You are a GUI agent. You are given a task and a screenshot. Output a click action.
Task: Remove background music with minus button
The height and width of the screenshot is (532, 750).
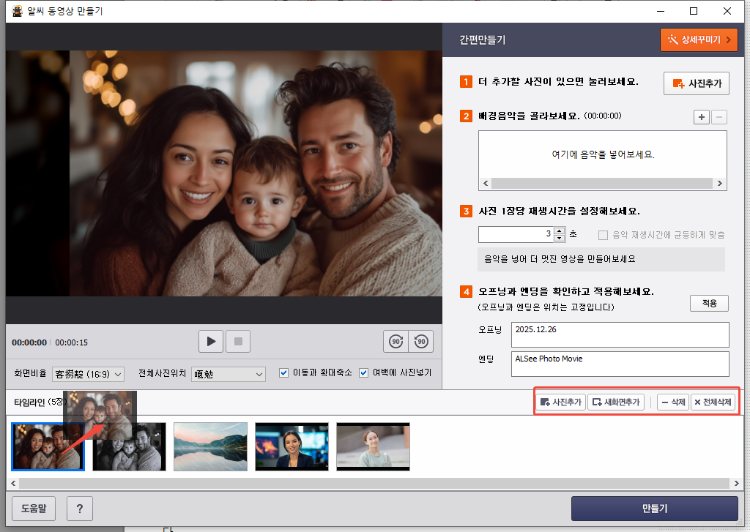click(719, 117)
